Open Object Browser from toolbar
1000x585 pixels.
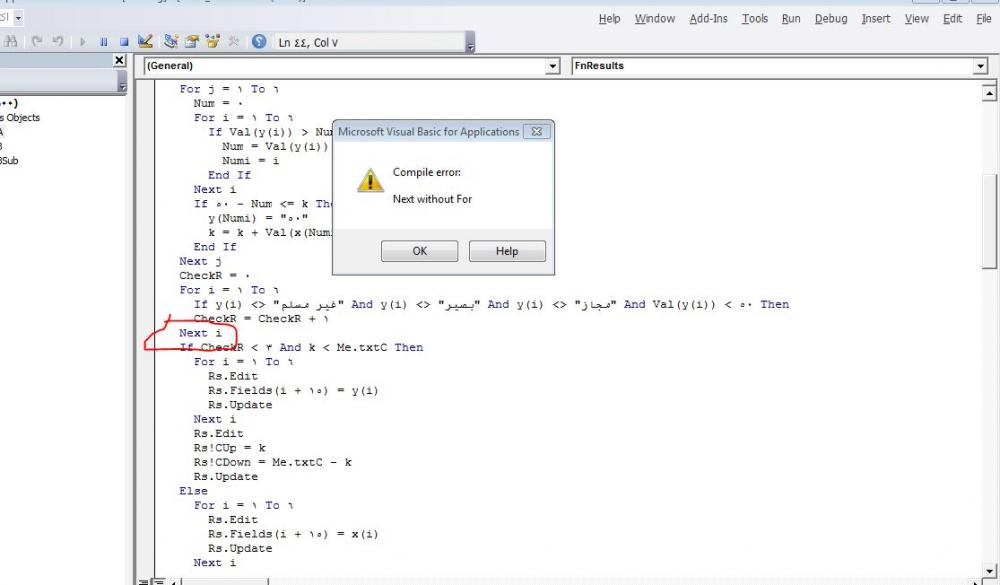212,41
